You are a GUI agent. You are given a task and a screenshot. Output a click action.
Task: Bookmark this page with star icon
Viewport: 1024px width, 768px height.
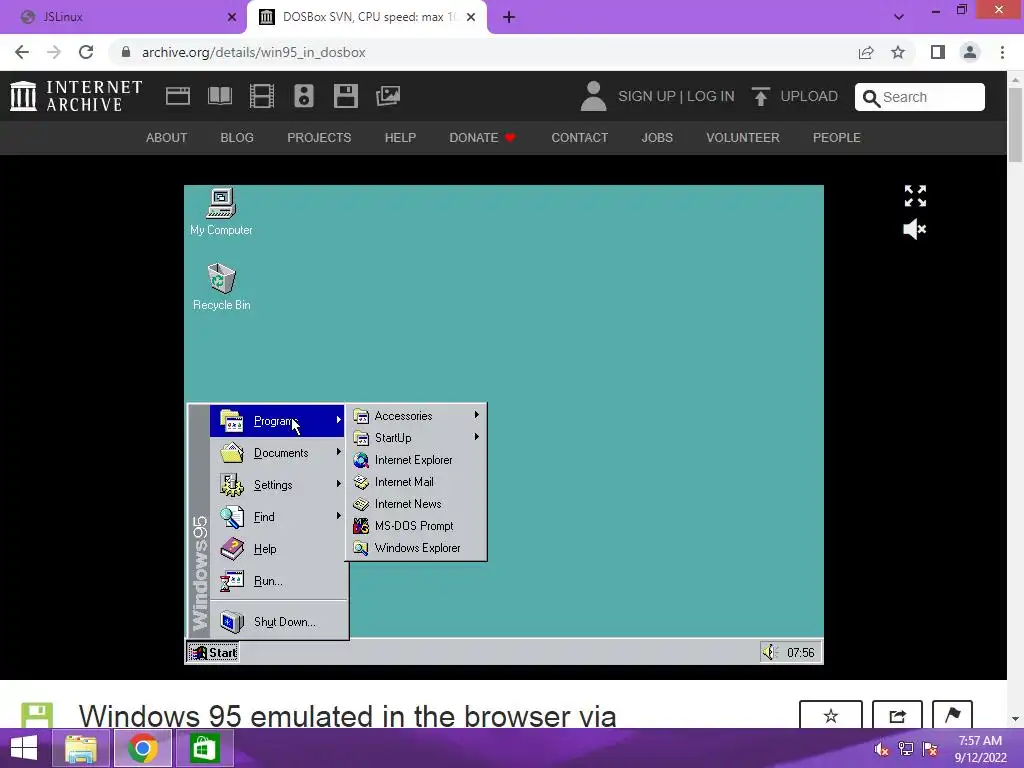coord(898,52)
